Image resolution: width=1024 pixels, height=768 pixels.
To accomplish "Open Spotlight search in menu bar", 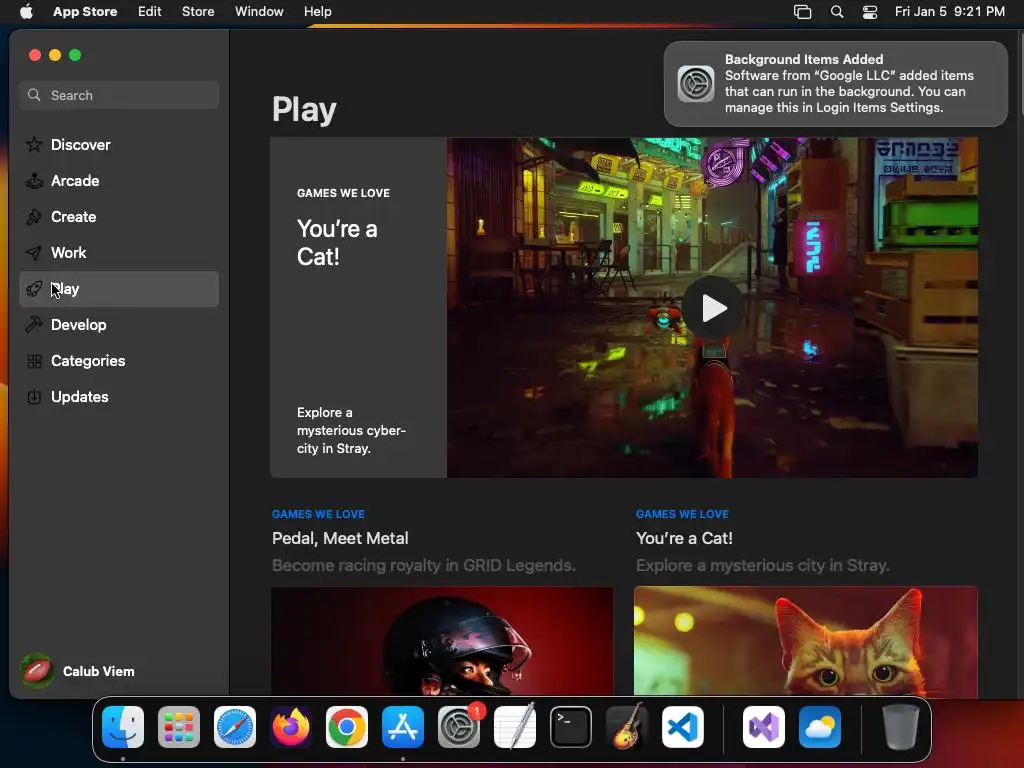I will (x=837, y=12).
